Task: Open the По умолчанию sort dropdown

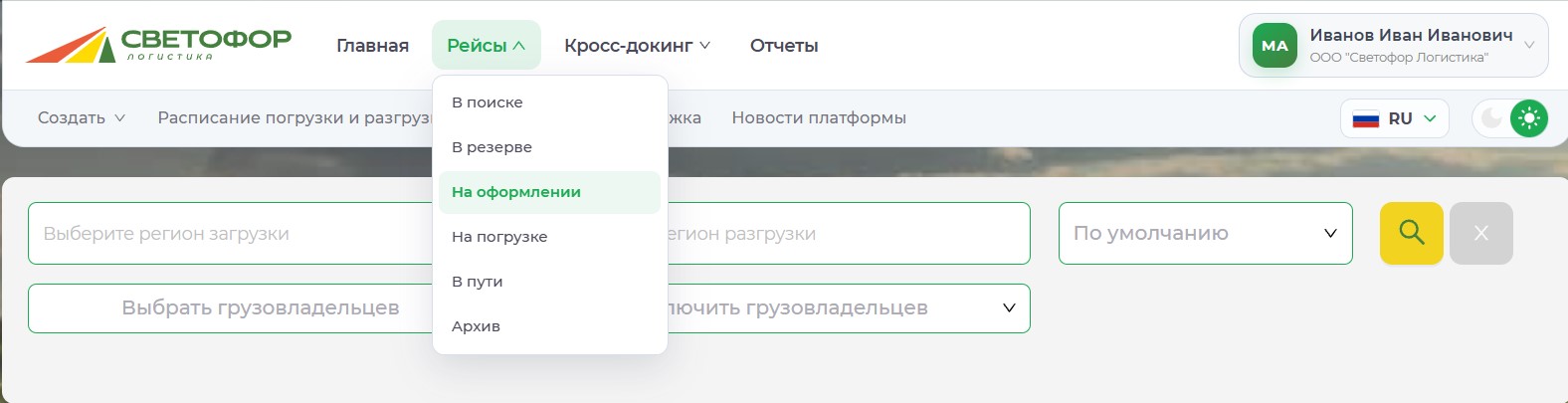Action: 1206,233
